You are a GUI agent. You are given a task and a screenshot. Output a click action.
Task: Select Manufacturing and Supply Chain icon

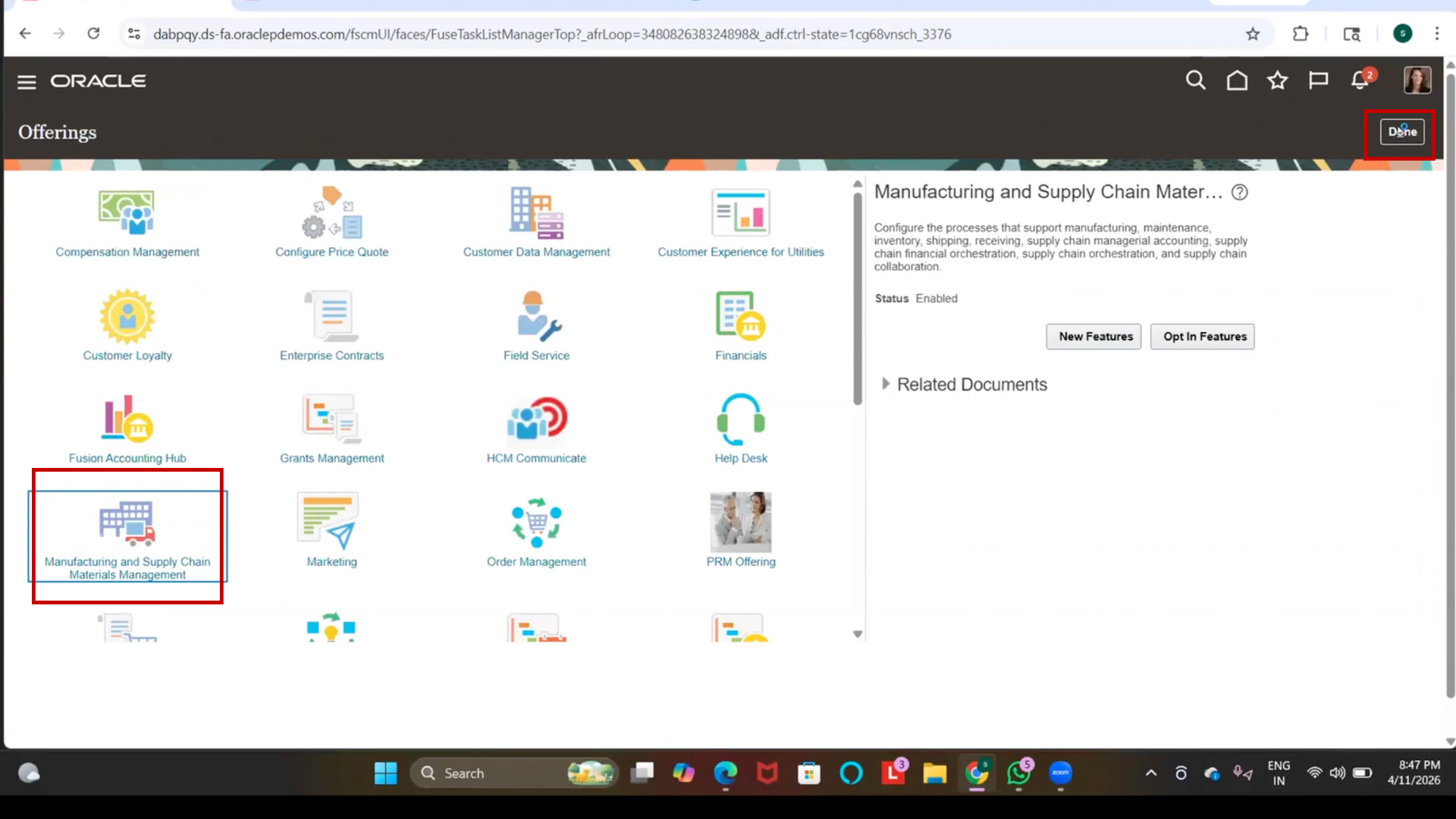[127, 522]
